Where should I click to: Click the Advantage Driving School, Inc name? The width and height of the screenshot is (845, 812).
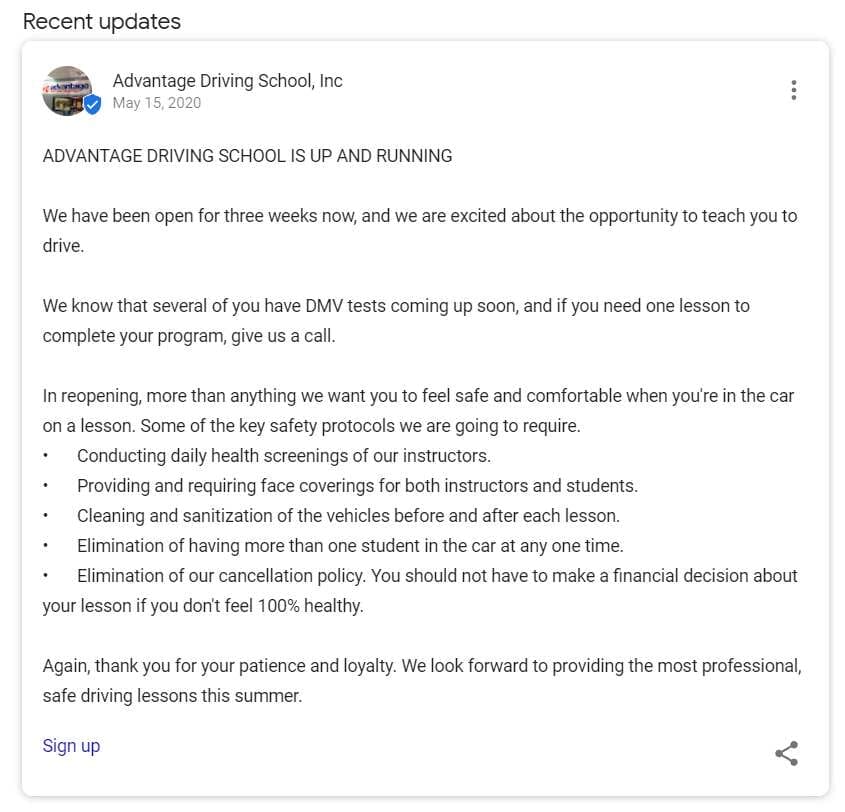point(228,80)
